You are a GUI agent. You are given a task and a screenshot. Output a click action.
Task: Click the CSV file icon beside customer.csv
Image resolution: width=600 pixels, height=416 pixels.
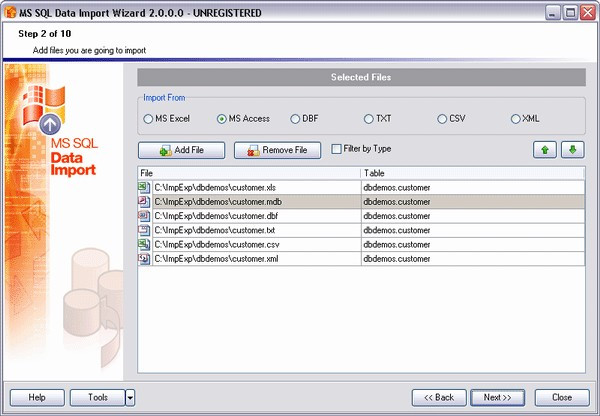tap(144, 244)
